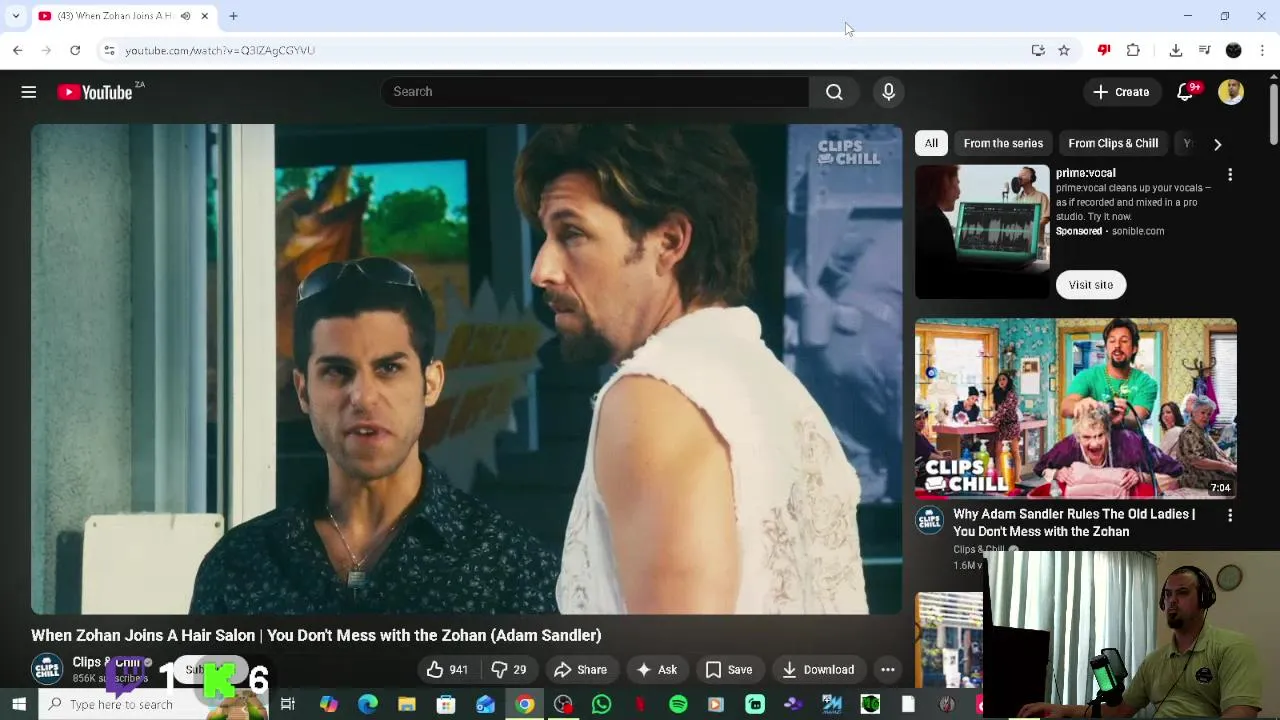Open Microsoft Edge from taskbar
The width and height of the screenshot is (1280, 720).
pyautogui.click(x=367, y=705)
